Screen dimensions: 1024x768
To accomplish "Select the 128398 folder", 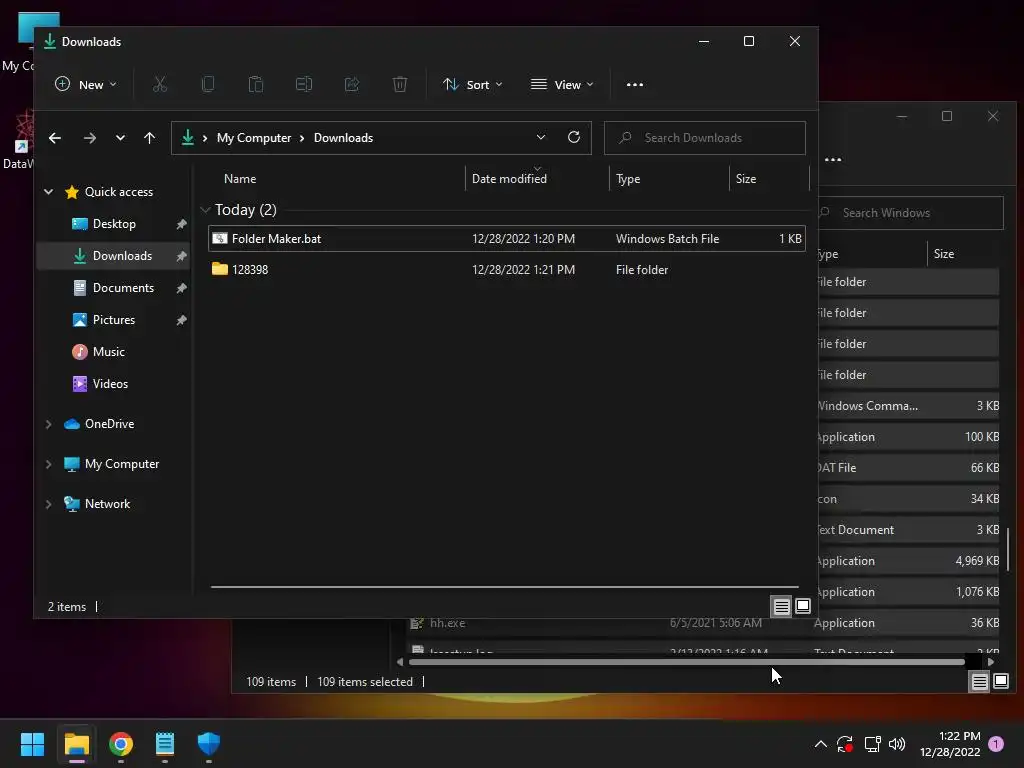I will 507,270.
